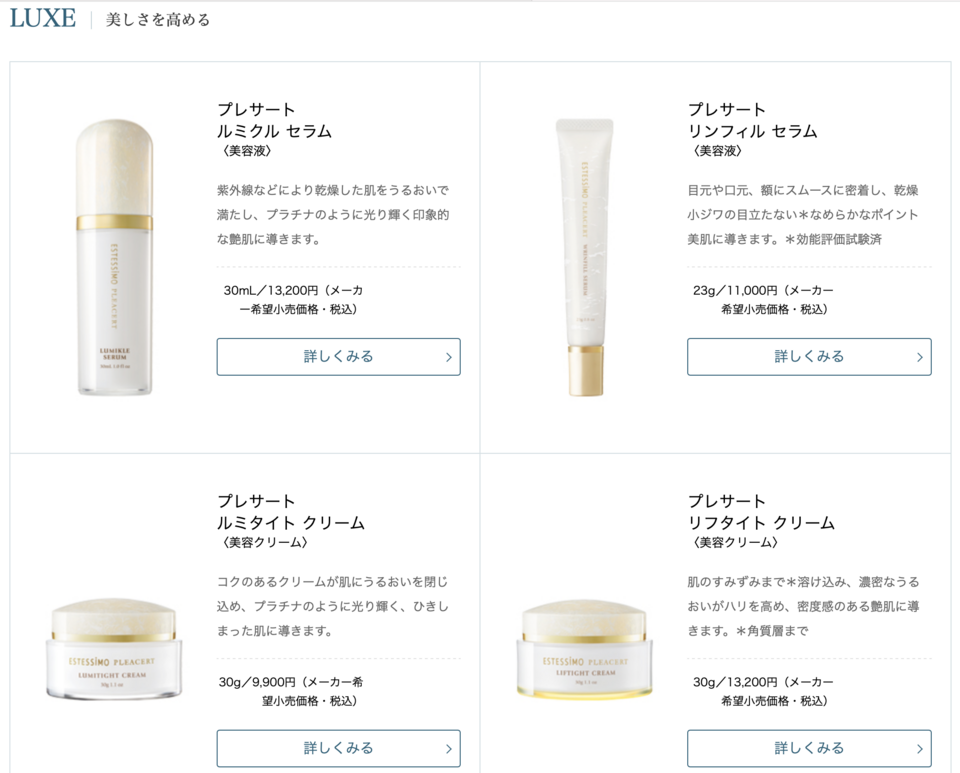This screenshot has width=960, height=773.
Task: Click the Lumitight Cream jar image
Action: click(114, 649)
